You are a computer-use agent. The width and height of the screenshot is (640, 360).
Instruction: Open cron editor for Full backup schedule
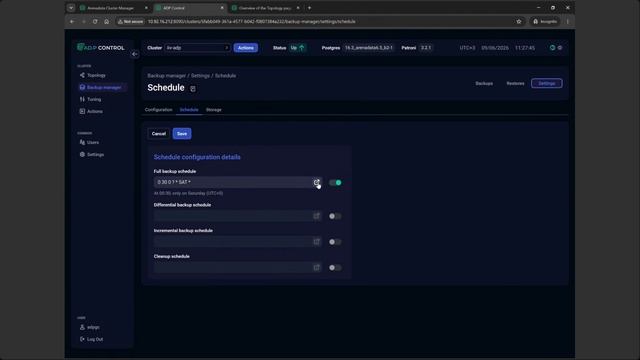coord(317,182)
